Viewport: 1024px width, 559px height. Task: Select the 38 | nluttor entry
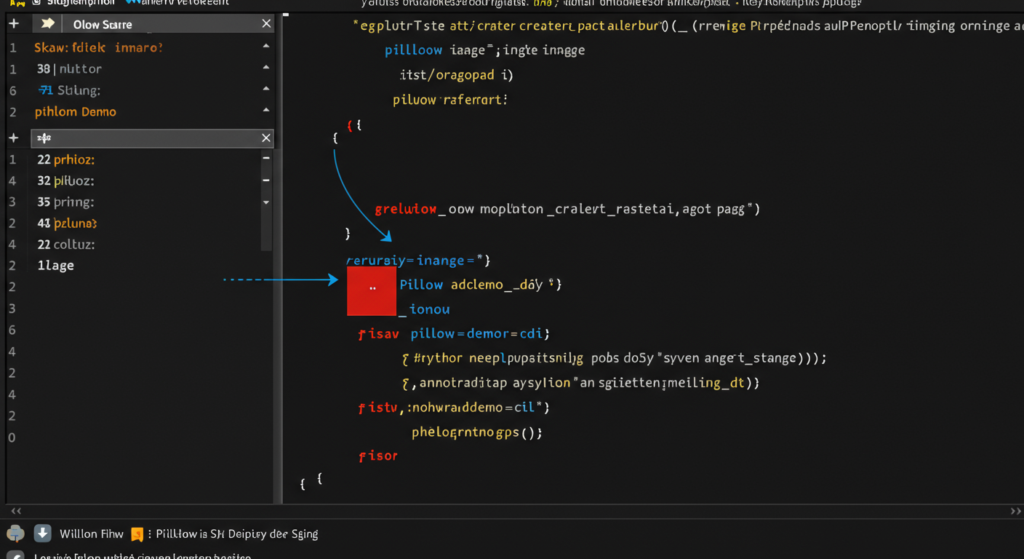pyautogui.click(x=69, y=69)
